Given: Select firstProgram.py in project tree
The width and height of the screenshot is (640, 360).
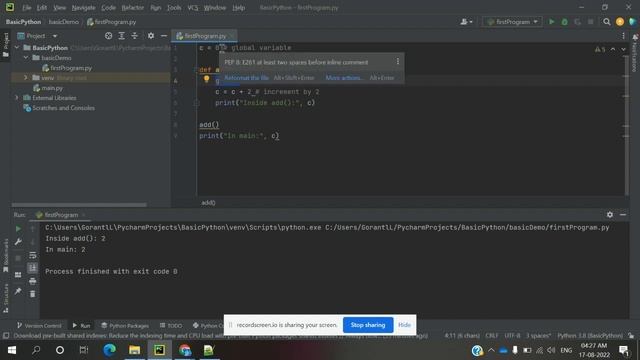Looking at the screenshot, I should tap(71, 68).
